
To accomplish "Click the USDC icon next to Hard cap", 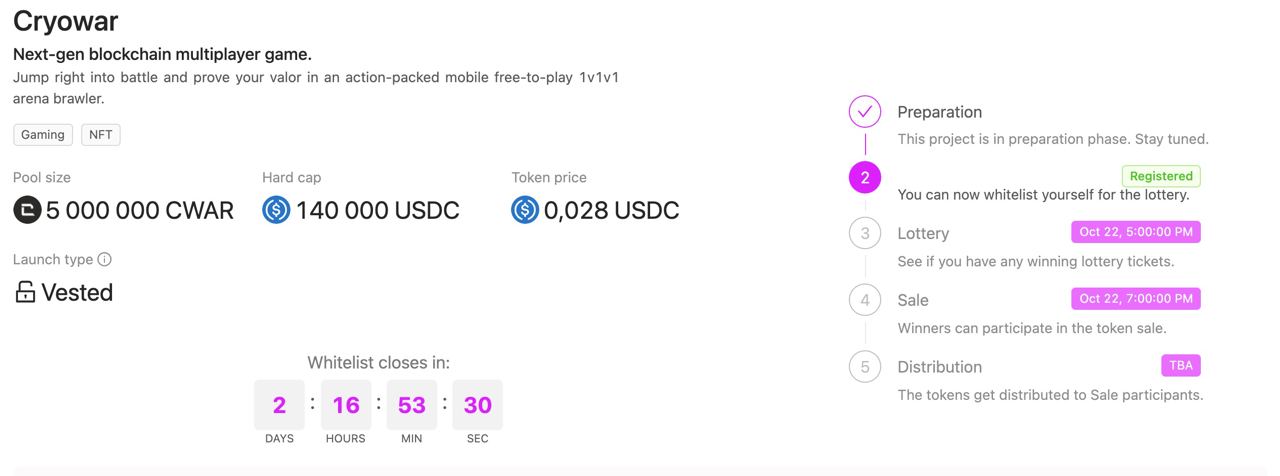I will tap(276, 210).
